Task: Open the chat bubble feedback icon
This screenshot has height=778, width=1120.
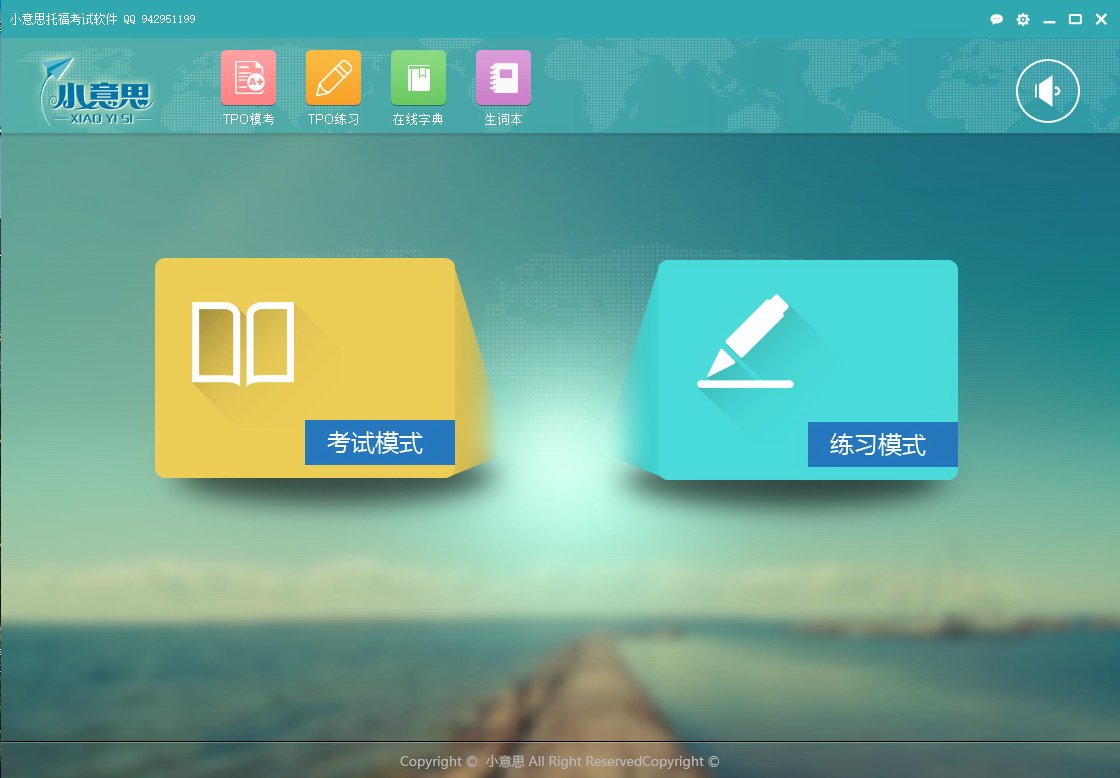Action: pos(996,19)
